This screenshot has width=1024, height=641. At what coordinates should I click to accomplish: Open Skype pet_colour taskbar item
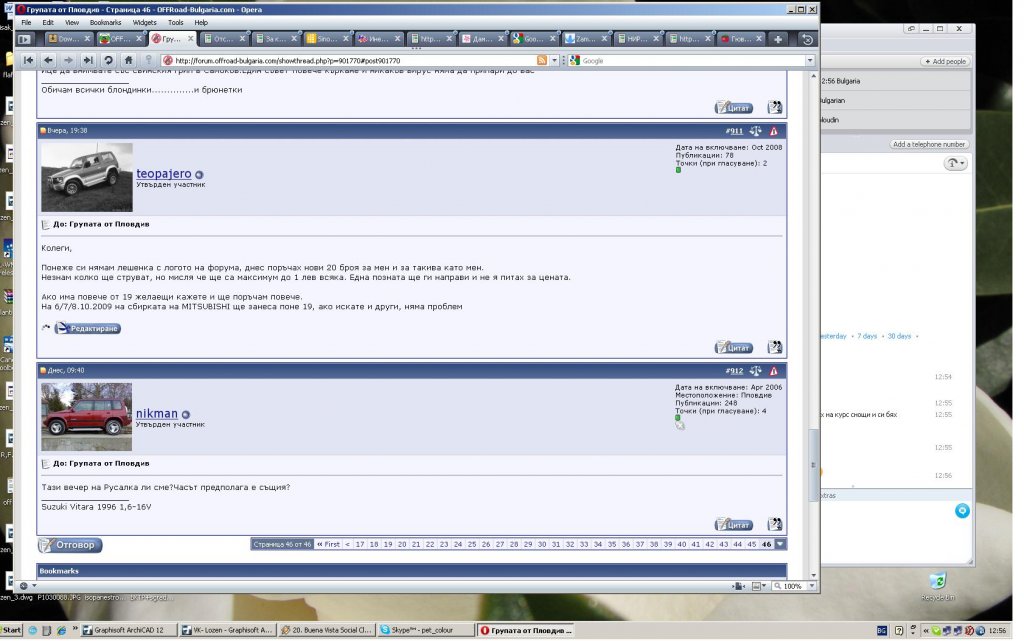tap(425, 631)
